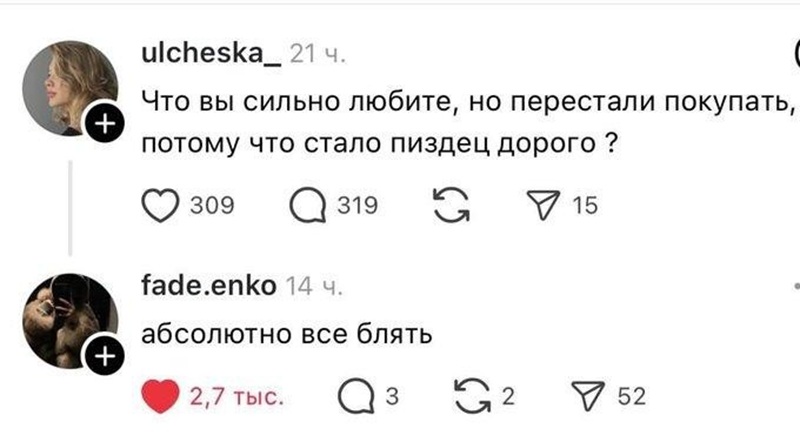Open comments on fade.enko reply
Viewport: 800px width, 442px height.
[353, 397]
